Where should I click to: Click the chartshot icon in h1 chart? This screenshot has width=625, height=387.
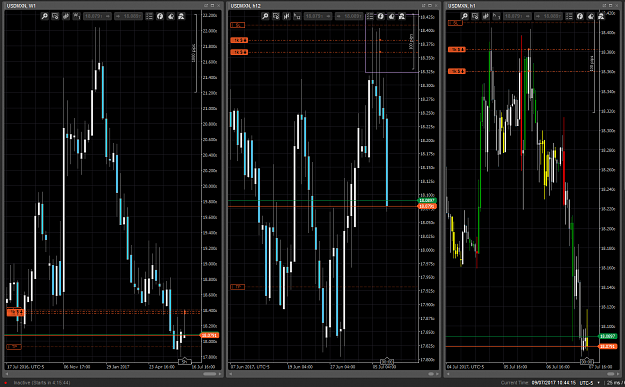(590, 16)
